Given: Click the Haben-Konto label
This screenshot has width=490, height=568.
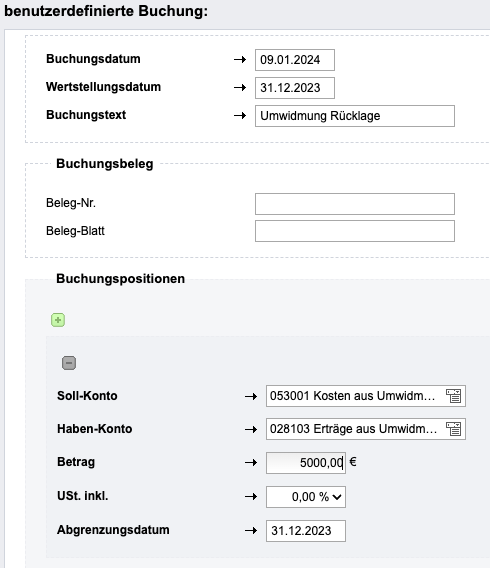Looking at the screenshot, I should 95,429.
